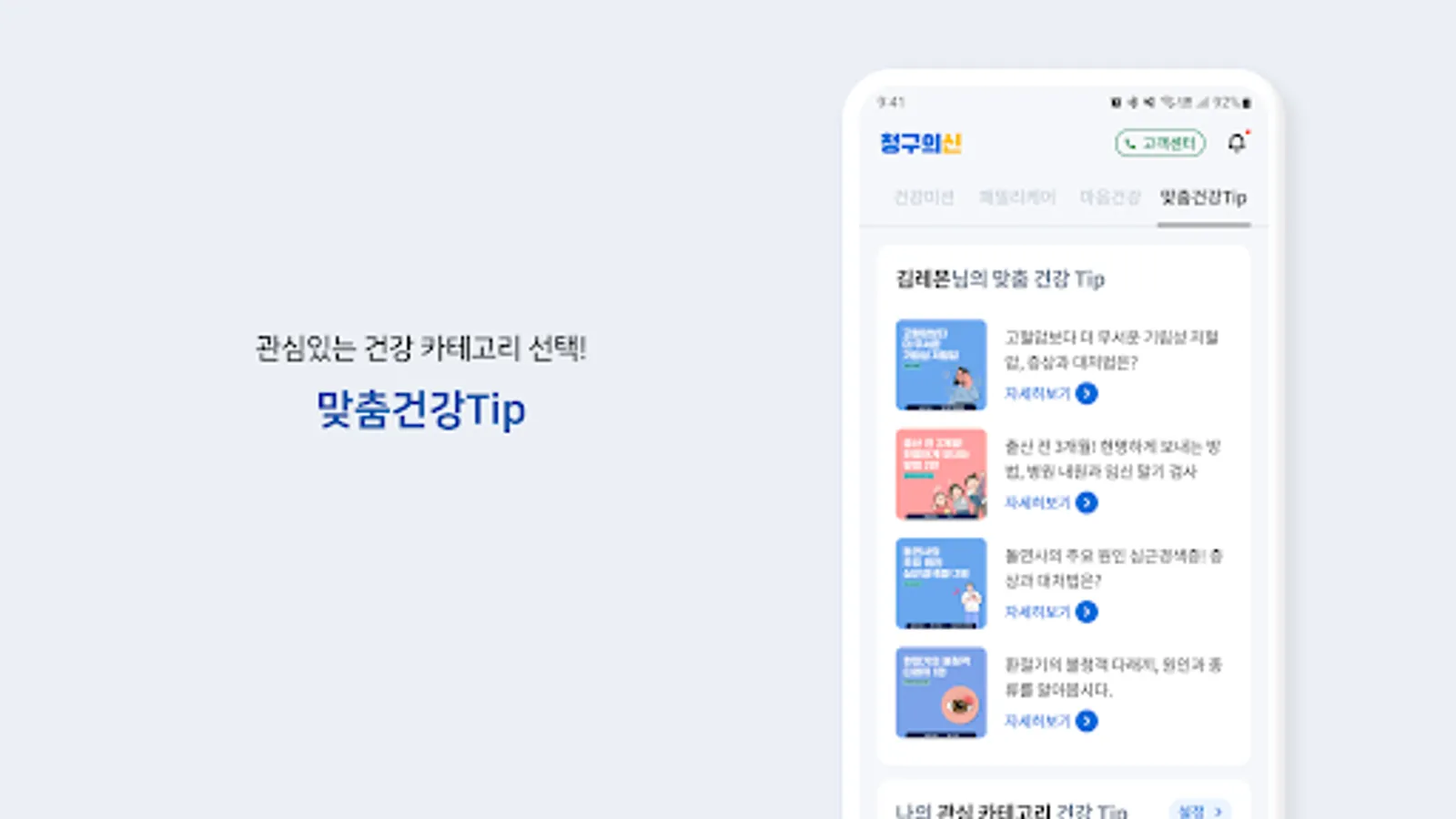Open the second tab 패밀리케어

[1016, 197]
